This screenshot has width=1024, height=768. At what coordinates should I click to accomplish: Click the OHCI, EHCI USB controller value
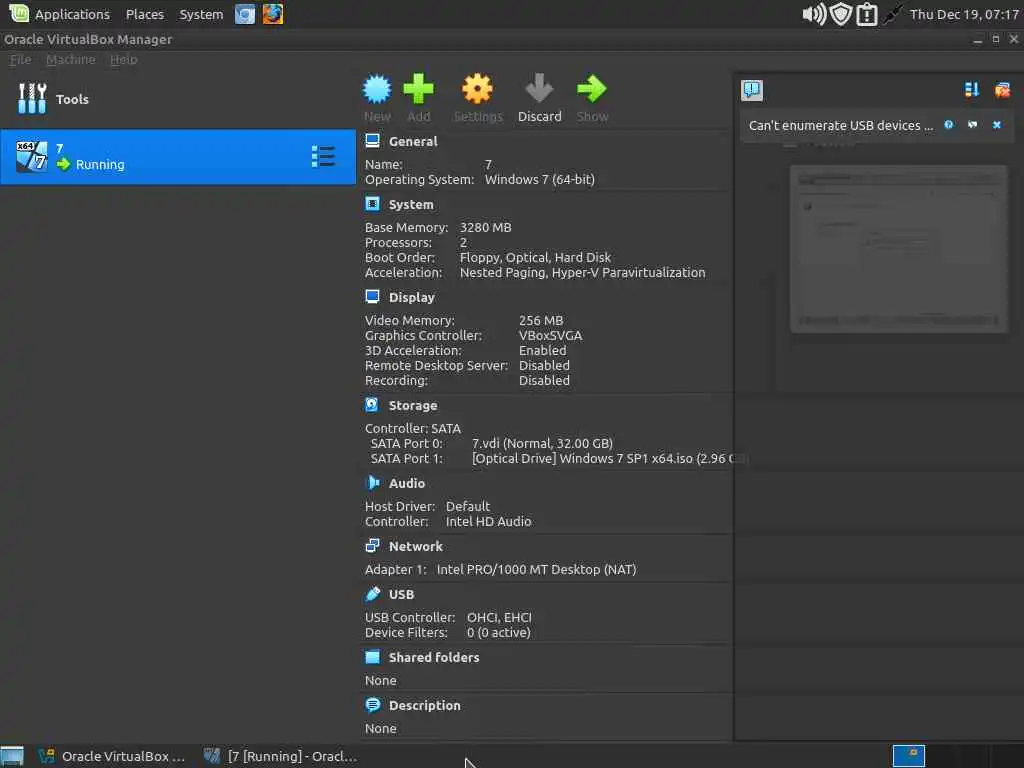(x=499, y=617)
